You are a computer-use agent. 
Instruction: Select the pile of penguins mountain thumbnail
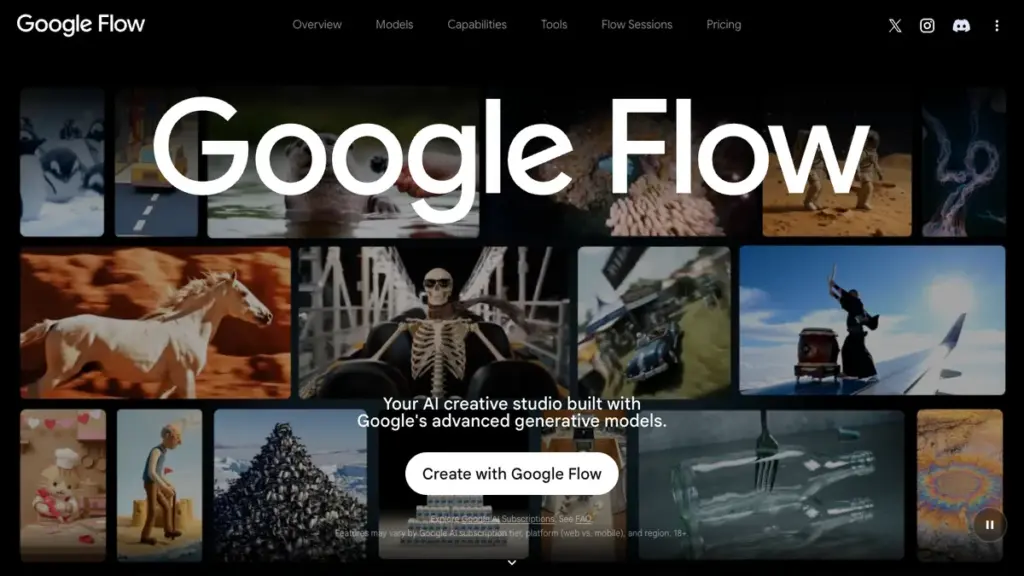pos(290,485)
